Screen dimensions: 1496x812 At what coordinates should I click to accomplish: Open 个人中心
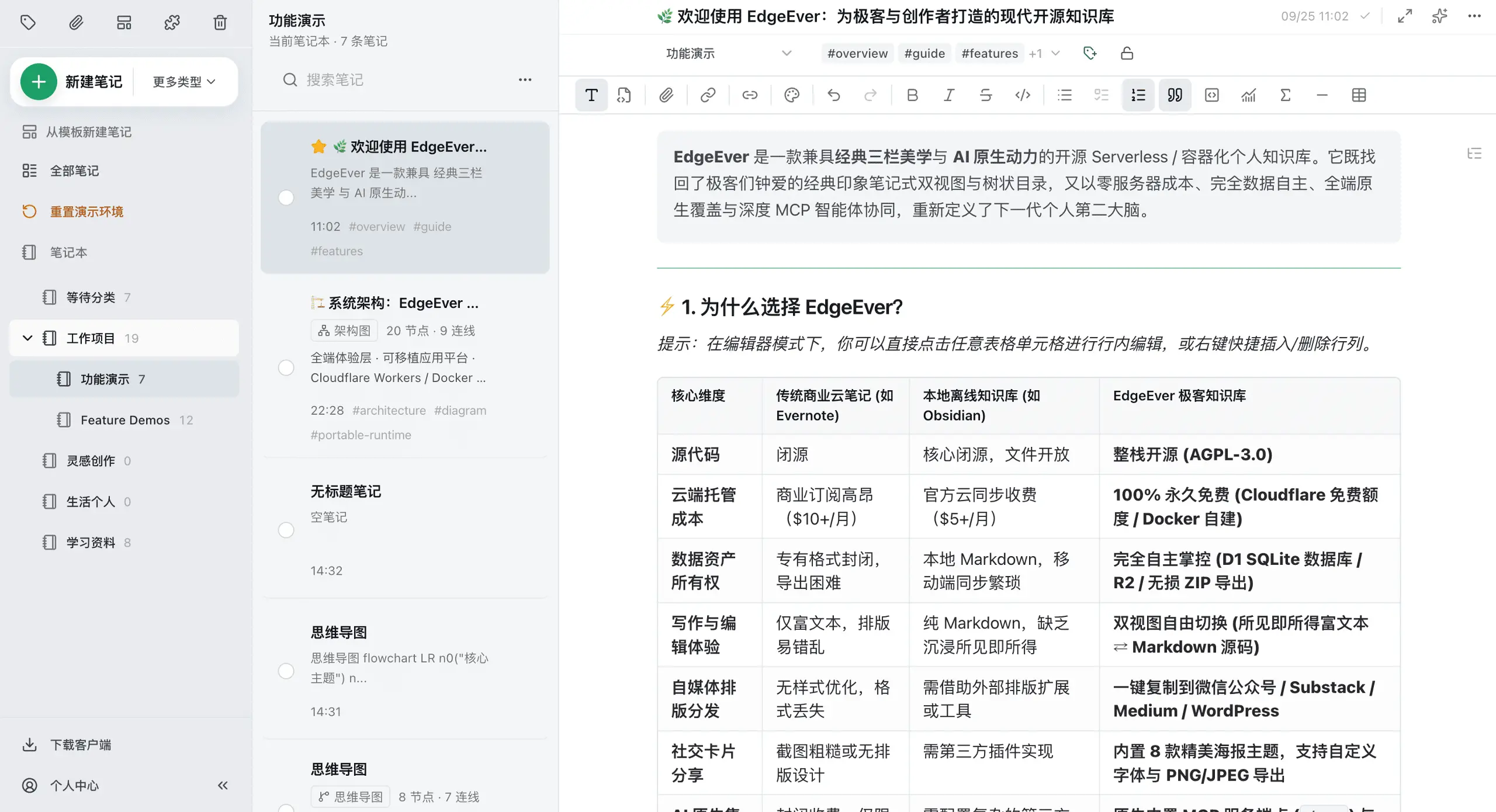61,785
